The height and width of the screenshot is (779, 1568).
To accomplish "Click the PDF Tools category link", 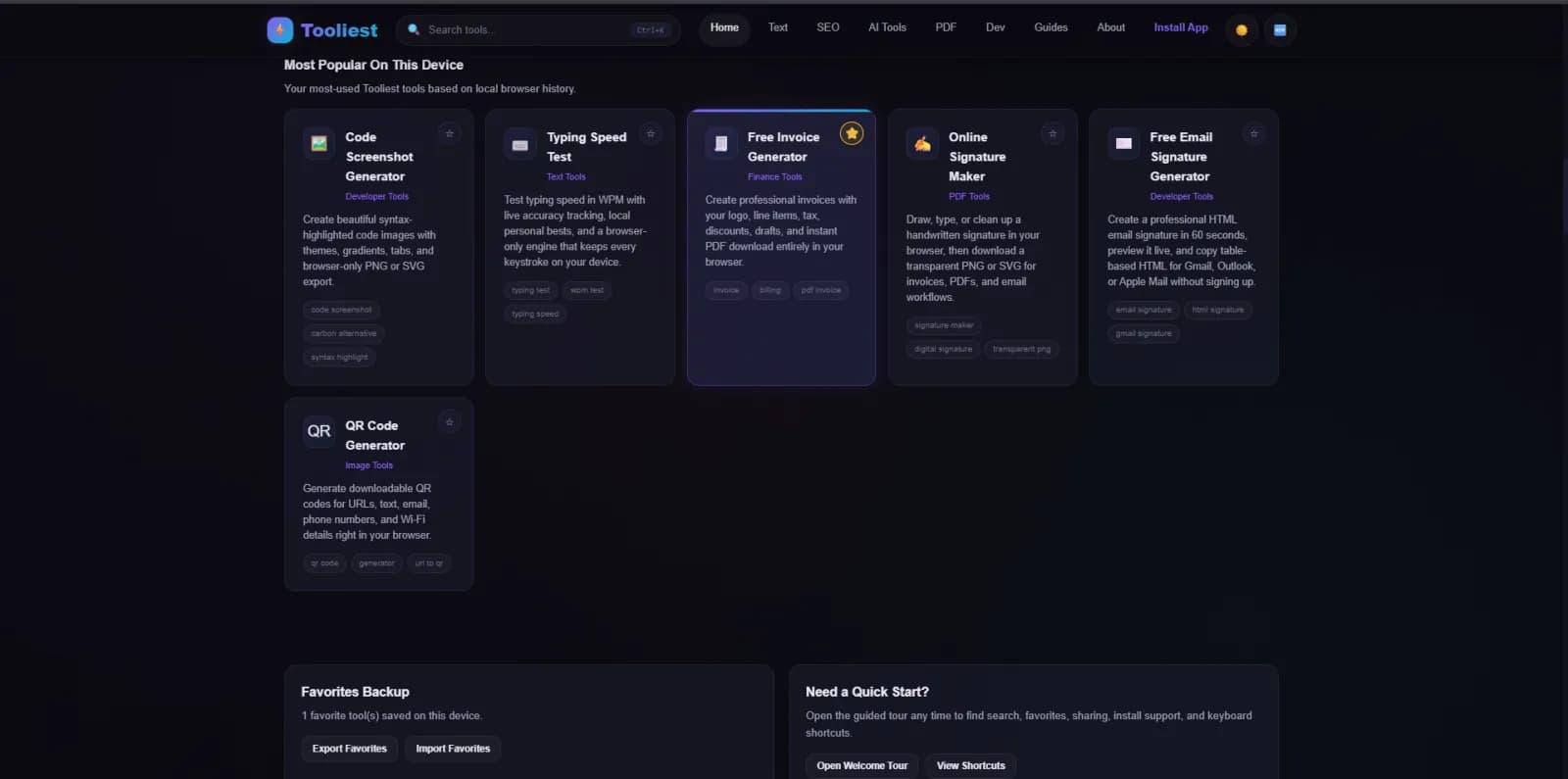I will click(969, 197).
